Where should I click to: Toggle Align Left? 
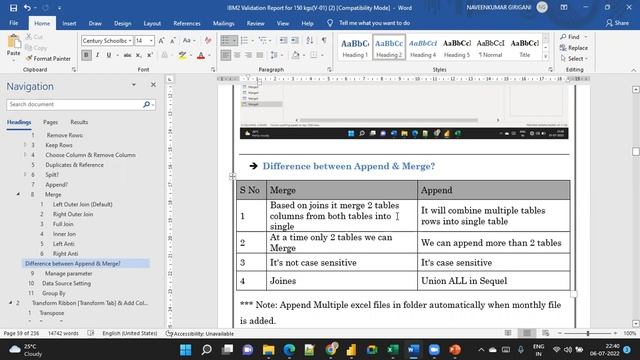(x=226, y=55)
